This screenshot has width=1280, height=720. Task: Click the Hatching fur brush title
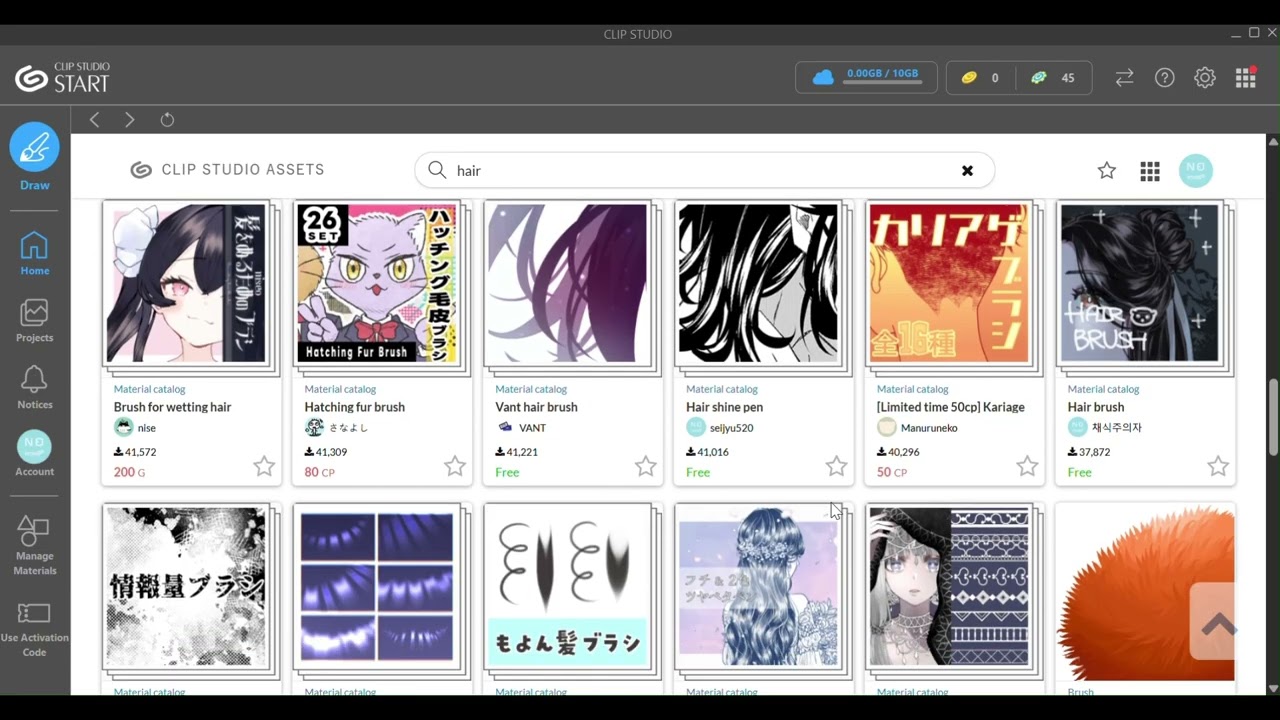354,407
